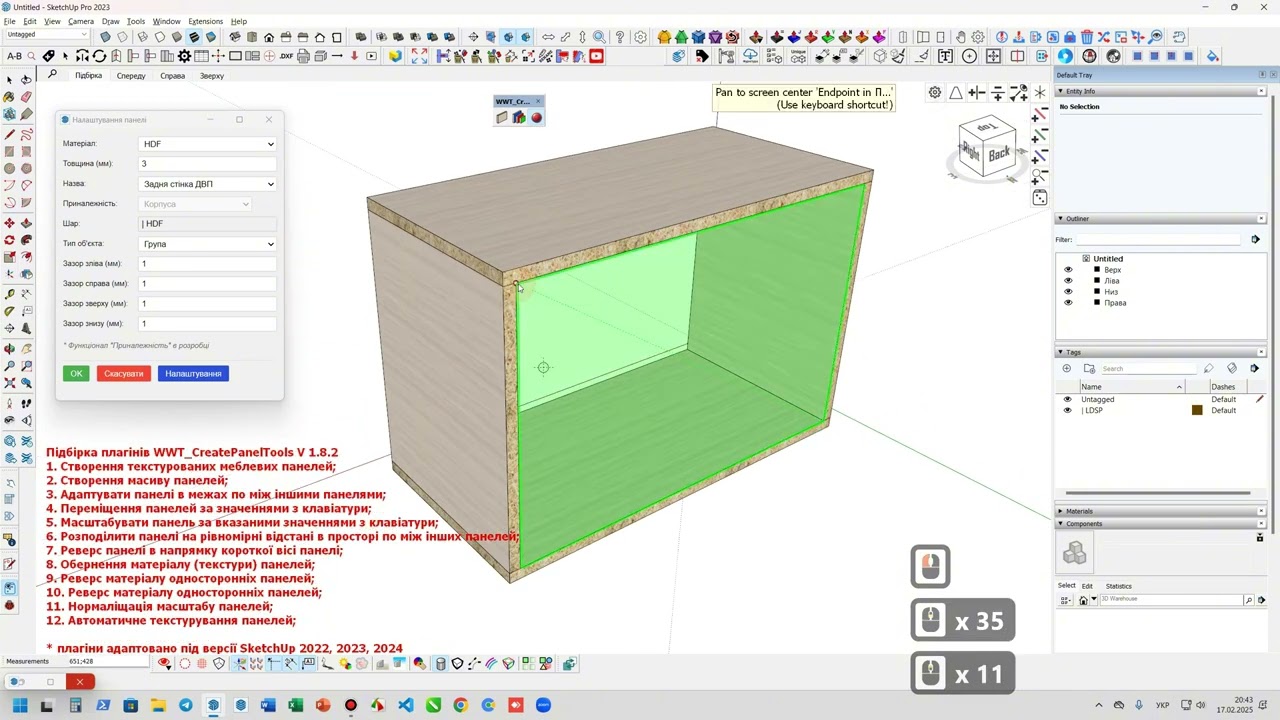
Task: Click the Name column header in Tags
Action: [1132, 387]
